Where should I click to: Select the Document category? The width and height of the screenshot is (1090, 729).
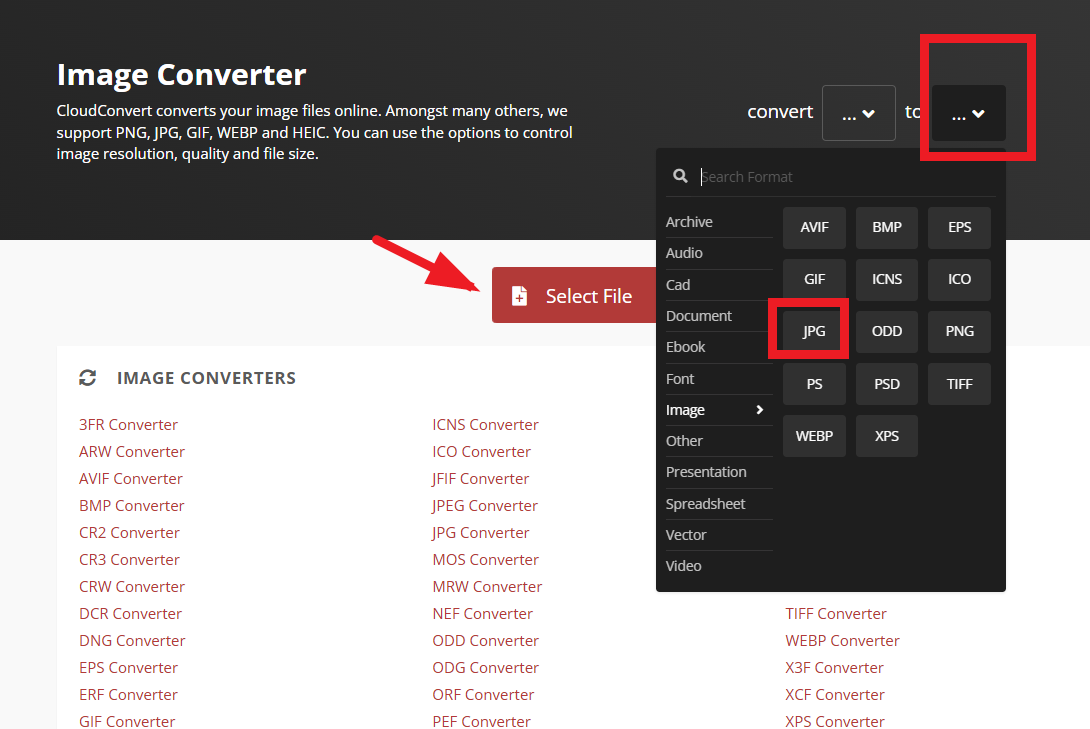[x=718, y=316]
